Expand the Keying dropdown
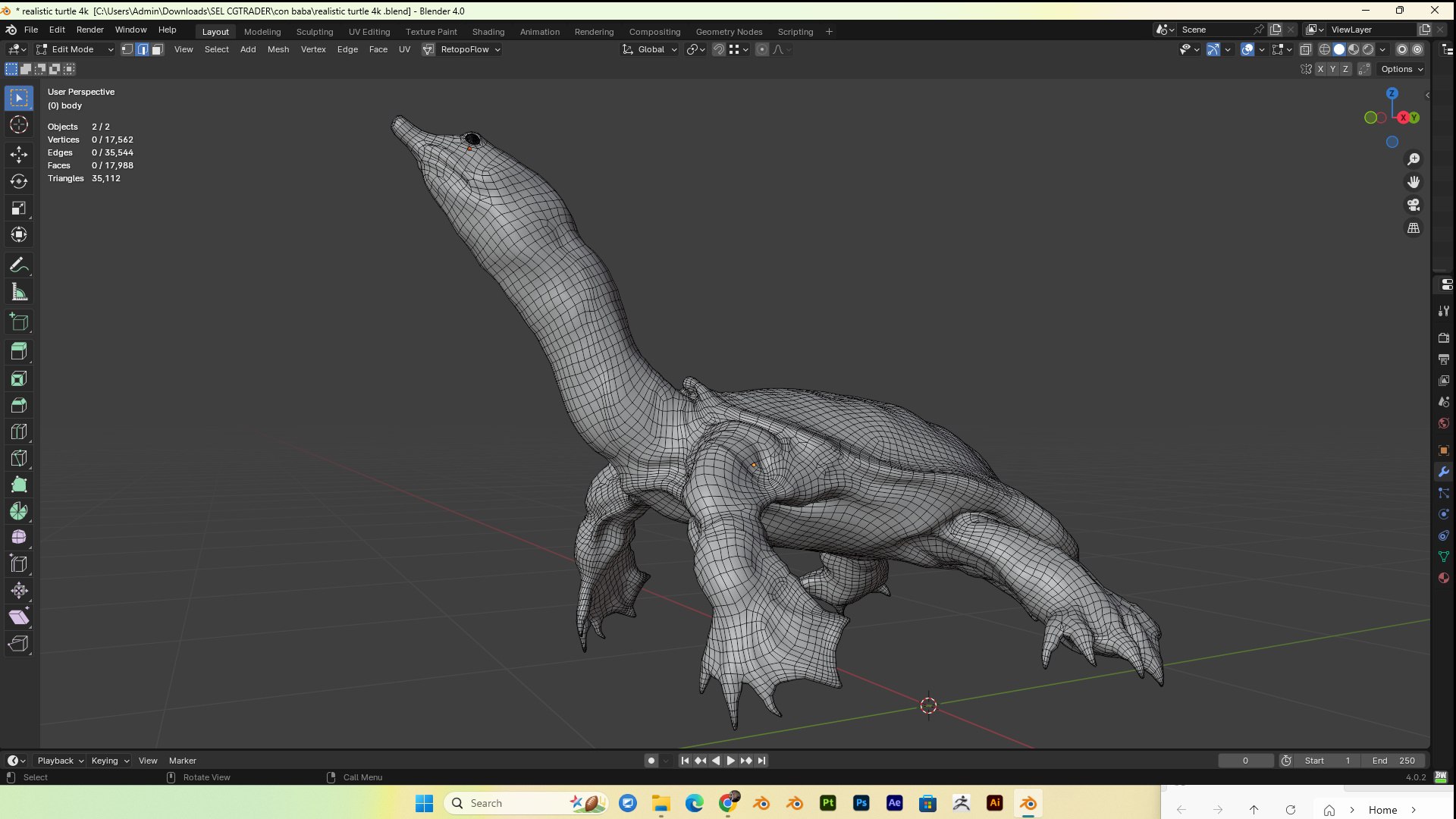Viewport: 1456px width, 819px height. (x=110, y=761)
